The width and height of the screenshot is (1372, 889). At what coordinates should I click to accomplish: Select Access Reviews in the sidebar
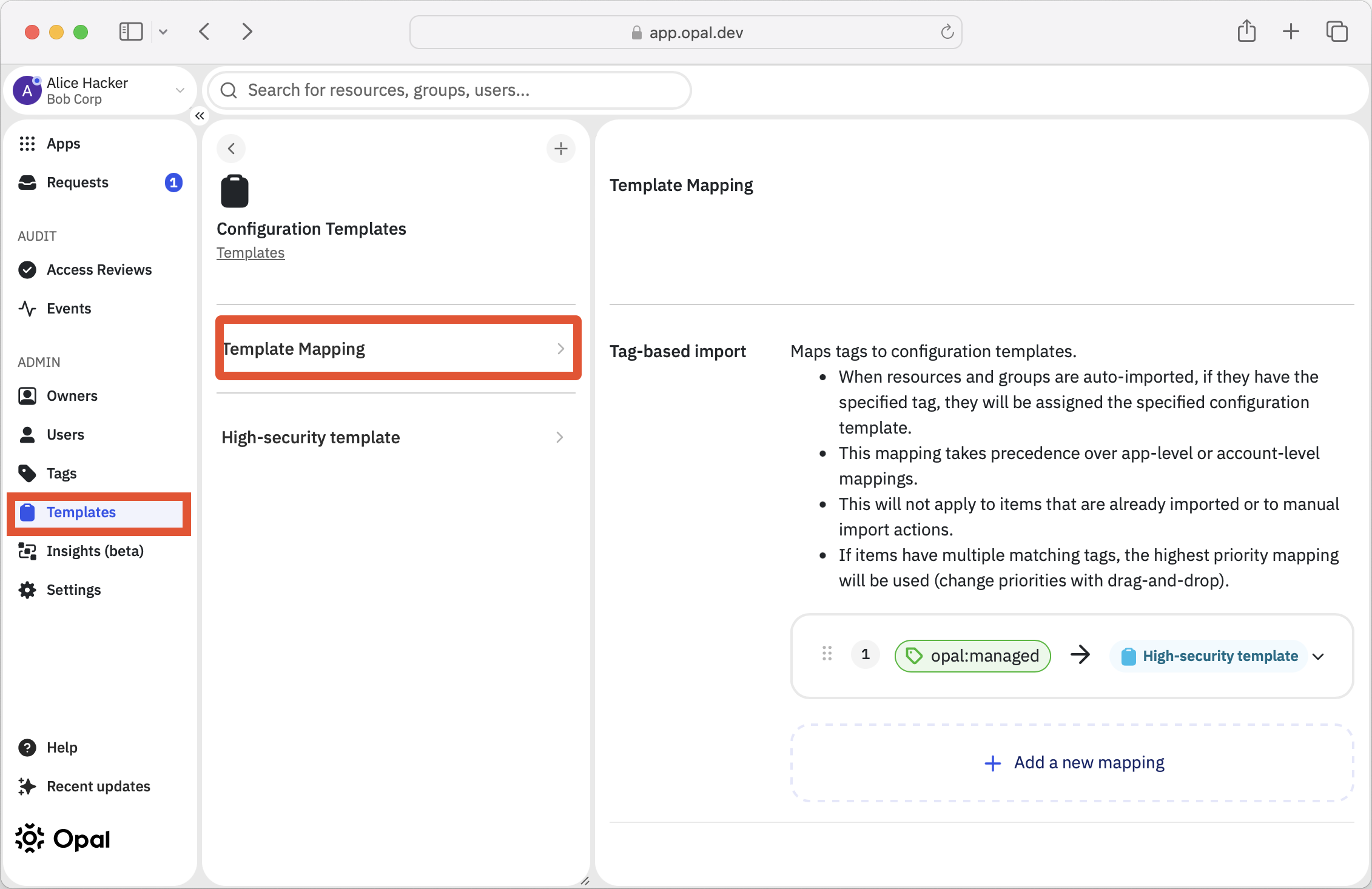coord(99,270)
